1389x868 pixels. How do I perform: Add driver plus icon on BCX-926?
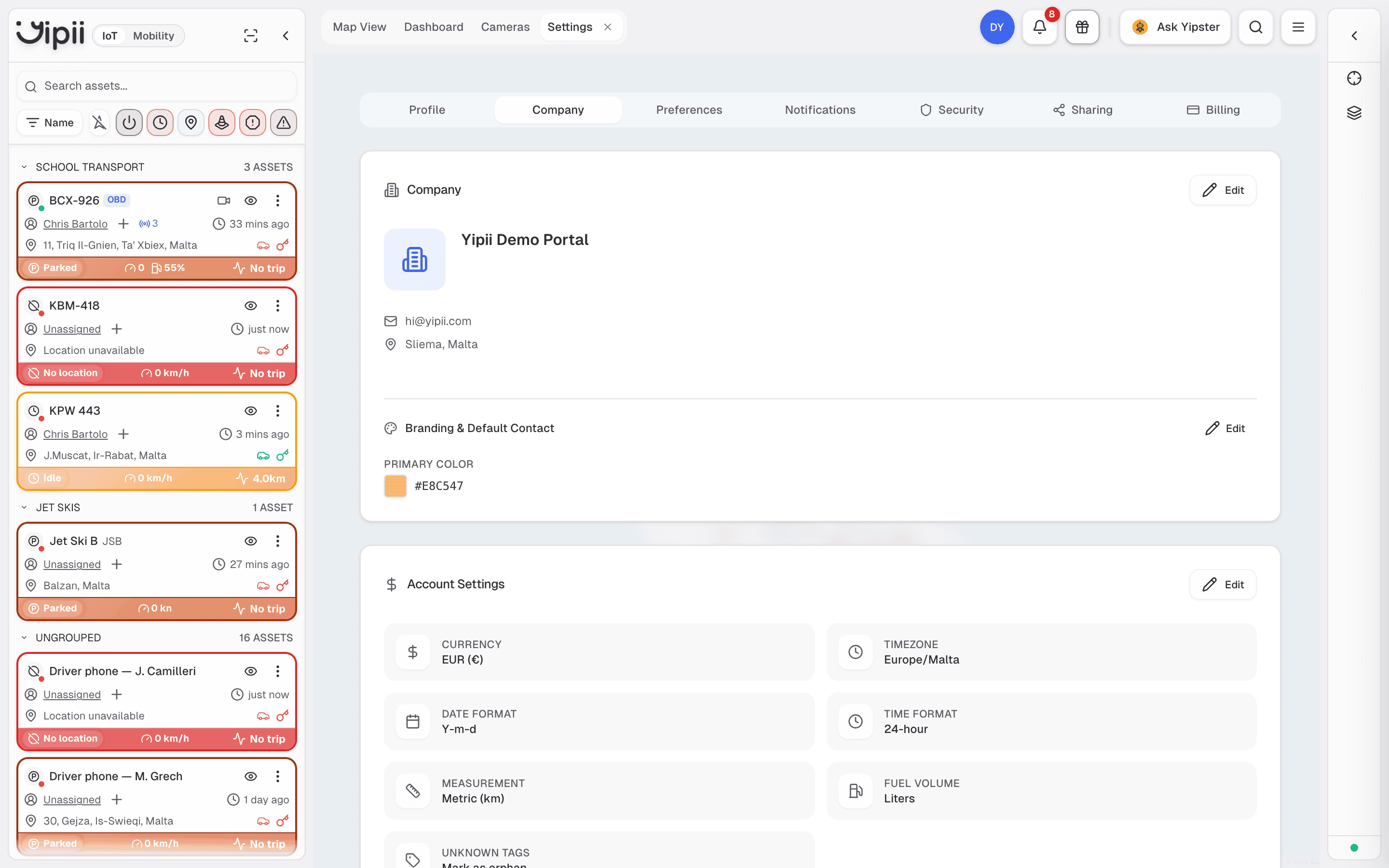pyautogui.click(x=123, y=223)
